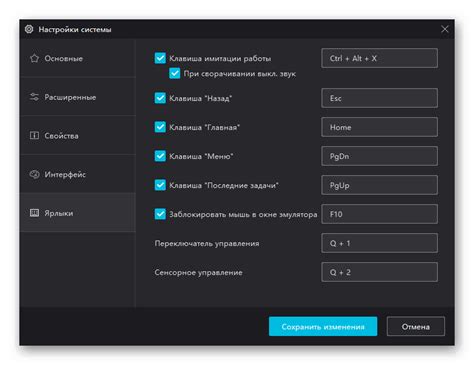Image resolution: width=474 pixels, height=365 pixels.
Task: Click the PgUp shortcut field
Action: pyautogui.click(x=379, y=185)
